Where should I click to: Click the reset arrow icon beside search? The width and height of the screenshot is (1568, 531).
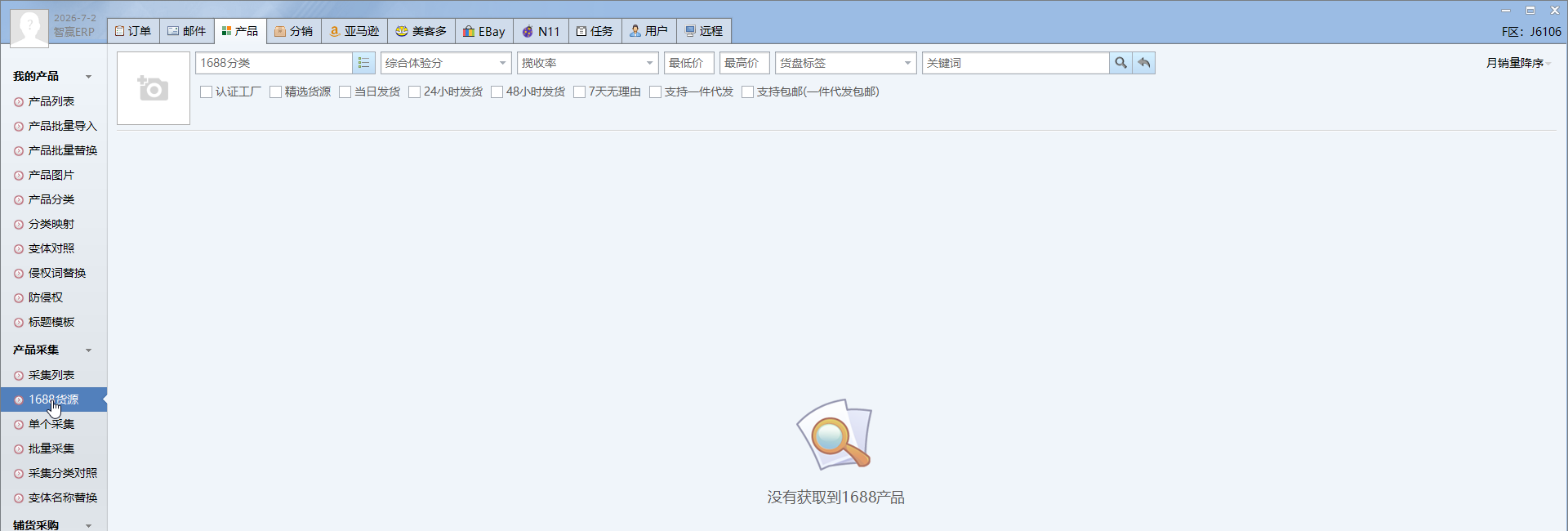[1144, 63]
